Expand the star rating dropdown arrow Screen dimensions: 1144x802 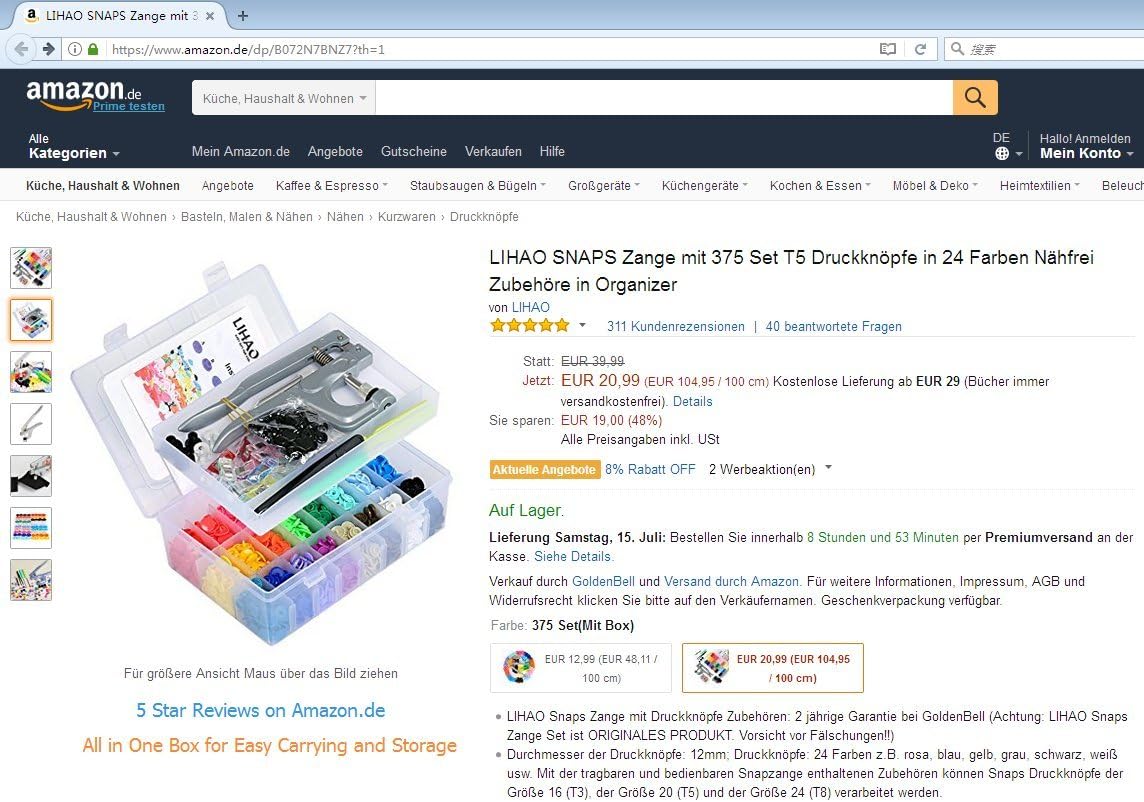(x=582, y=325)
